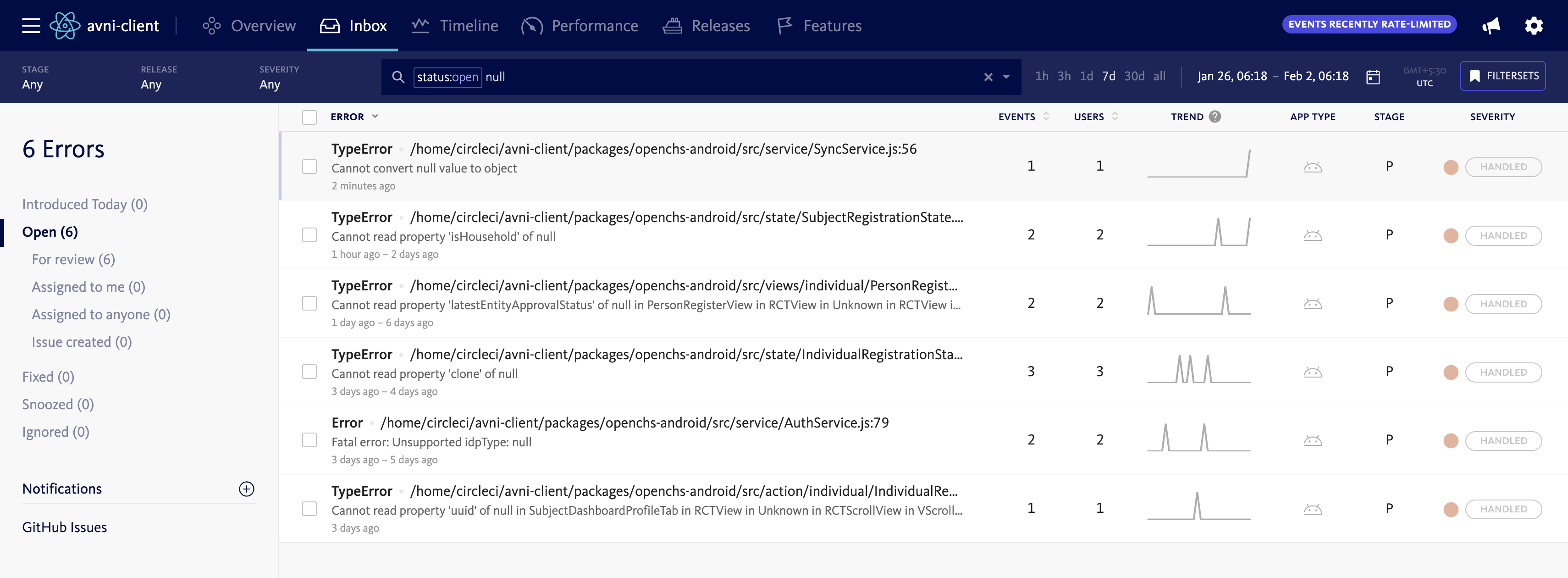The height and width of the screenshot is (578, 1568).
Task: Open the hamburger navigation menu
Action: pos(30,26)
